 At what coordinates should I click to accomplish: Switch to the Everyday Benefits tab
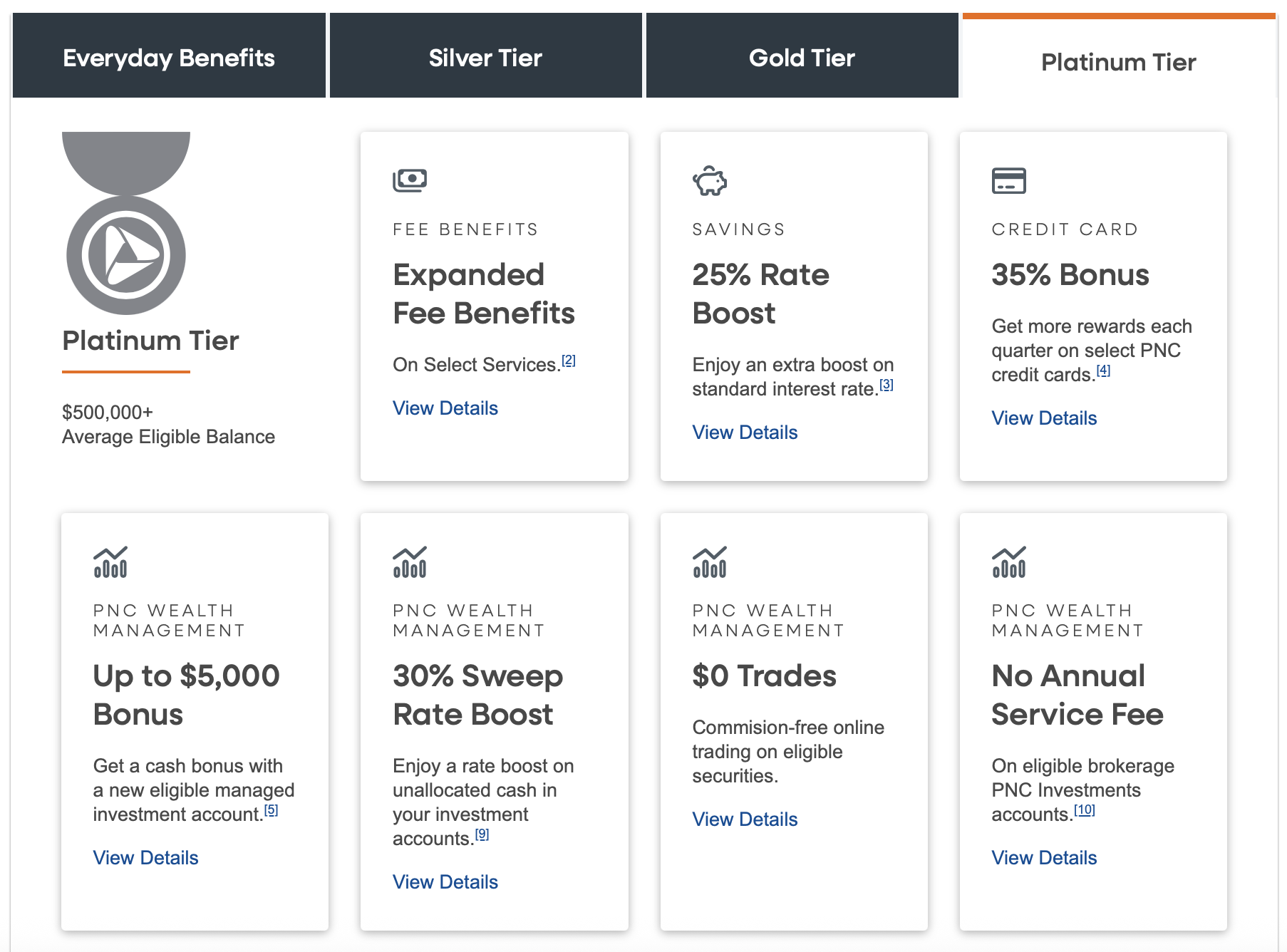(168, 57)
